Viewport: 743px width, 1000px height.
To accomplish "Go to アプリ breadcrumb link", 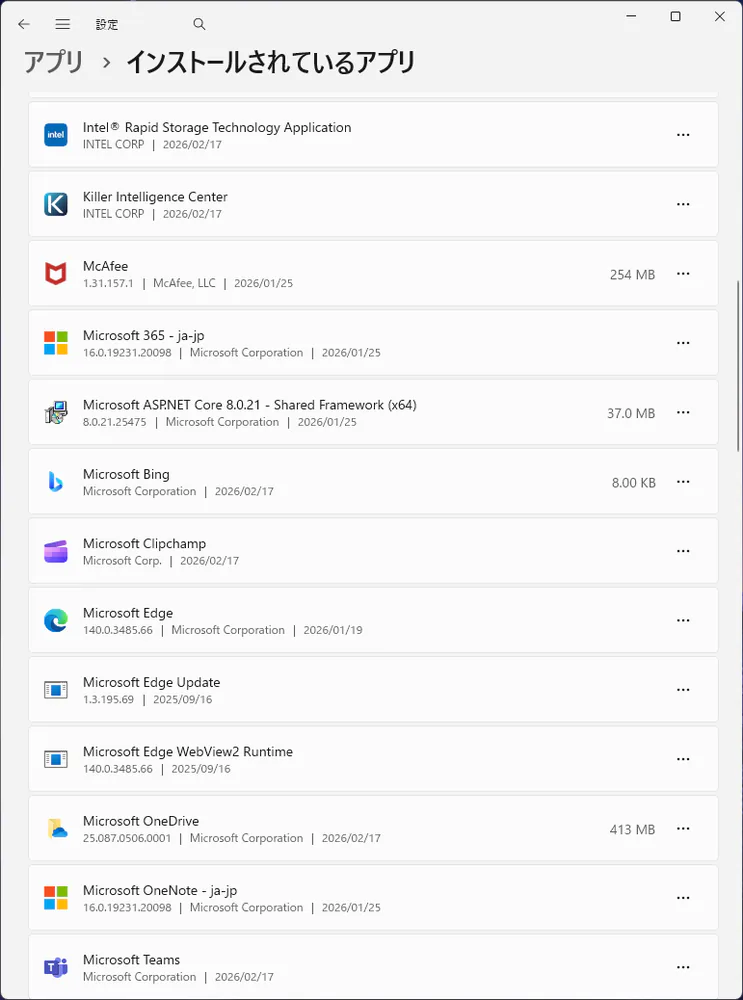I will (x=54, y=62).
